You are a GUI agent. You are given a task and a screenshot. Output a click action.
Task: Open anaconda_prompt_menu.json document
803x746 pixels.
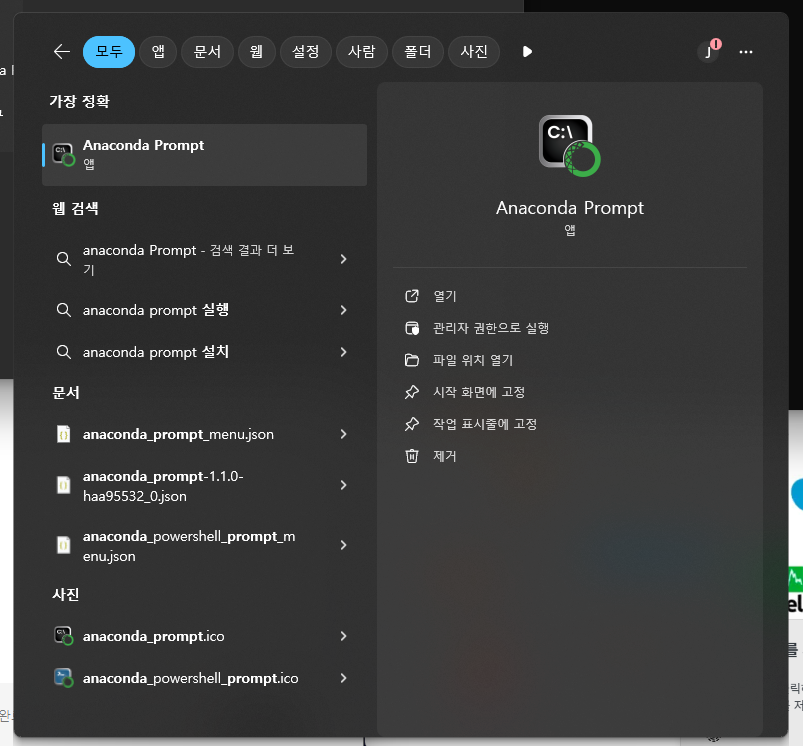click(178, 434)
